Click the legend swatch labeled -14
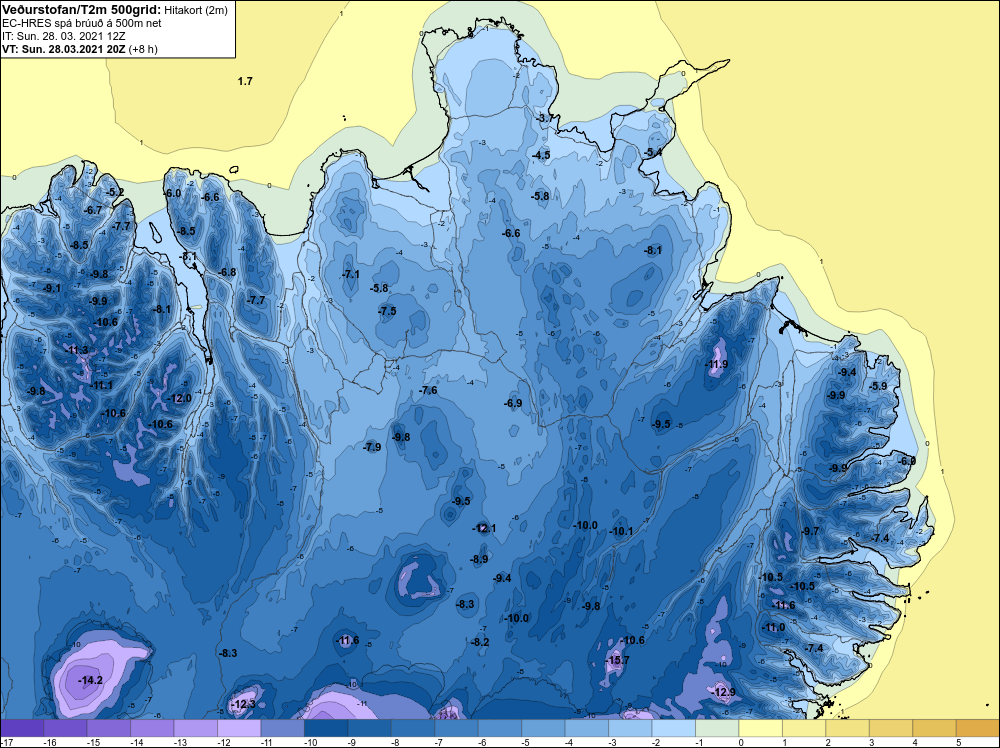Image resolution: width=1000 pixels, height=748 pixels. (152, 728)
